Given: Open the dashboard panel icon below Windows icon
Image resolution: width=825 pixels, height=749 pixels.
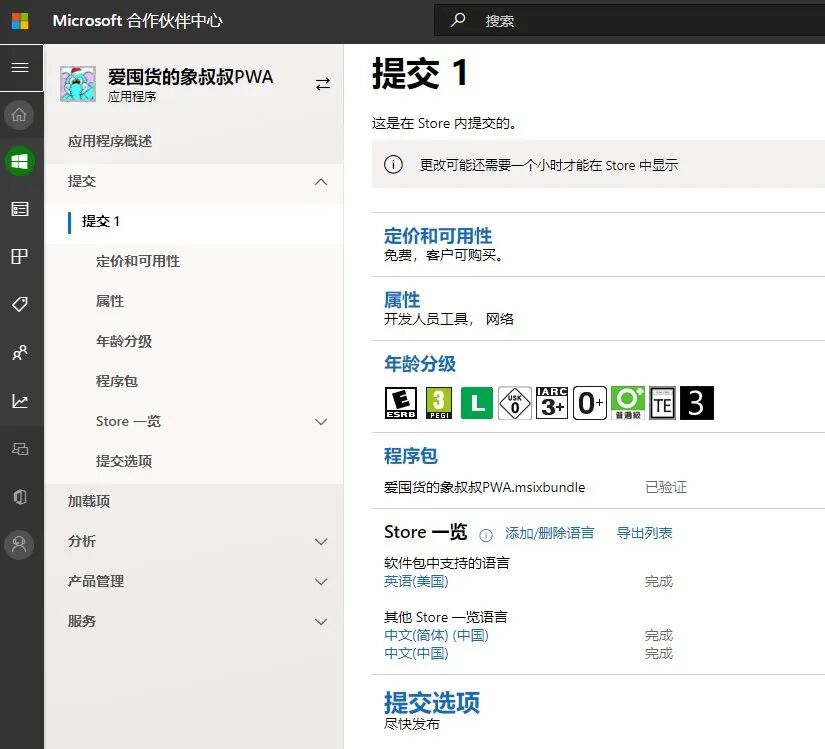Looking at the screenshot, I should click(21, 208).
